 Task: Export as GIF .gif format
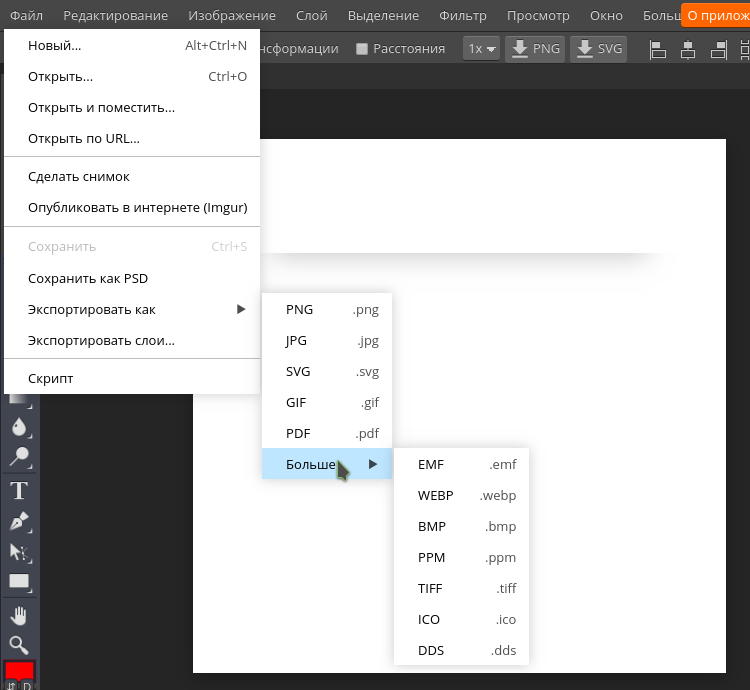[x=327, y=403]
